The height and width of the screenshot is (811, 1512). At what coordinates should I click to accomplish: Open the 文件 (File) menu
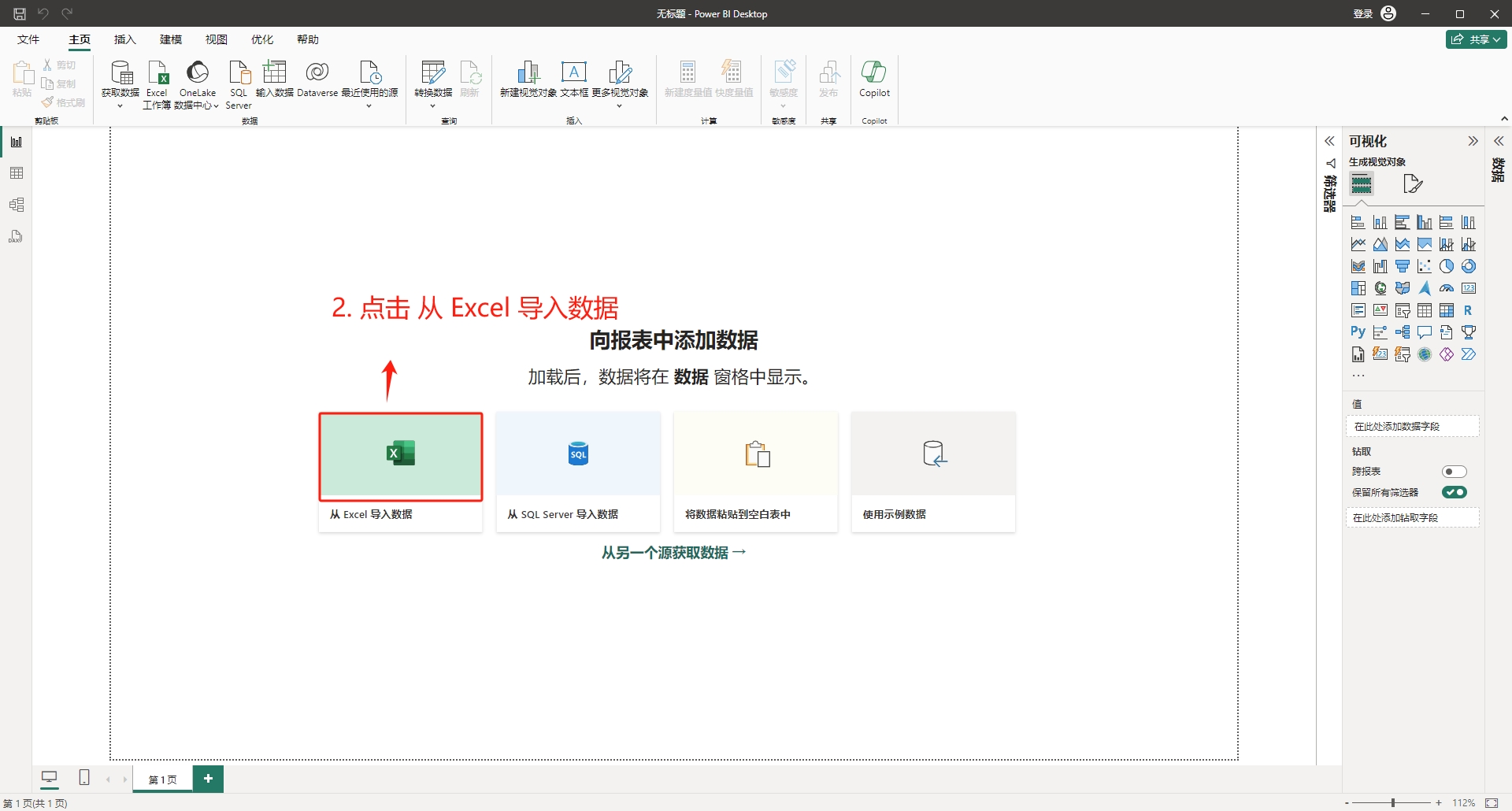(x=28, y=39)
